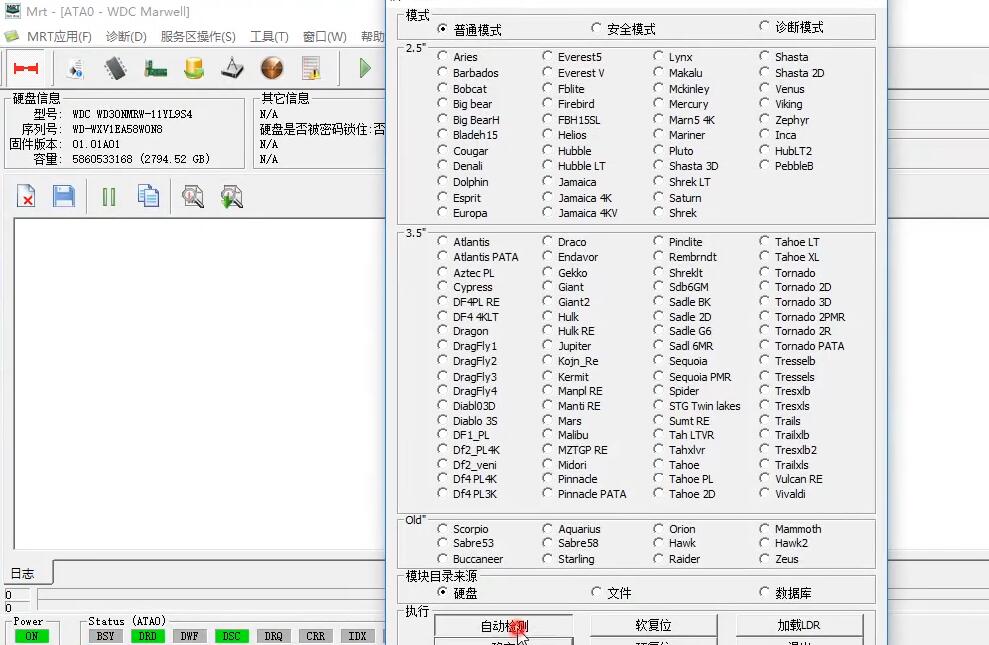Screen dimensions: 989x645
Task: Click the BSY status indicator
Action: coord(105,636)
